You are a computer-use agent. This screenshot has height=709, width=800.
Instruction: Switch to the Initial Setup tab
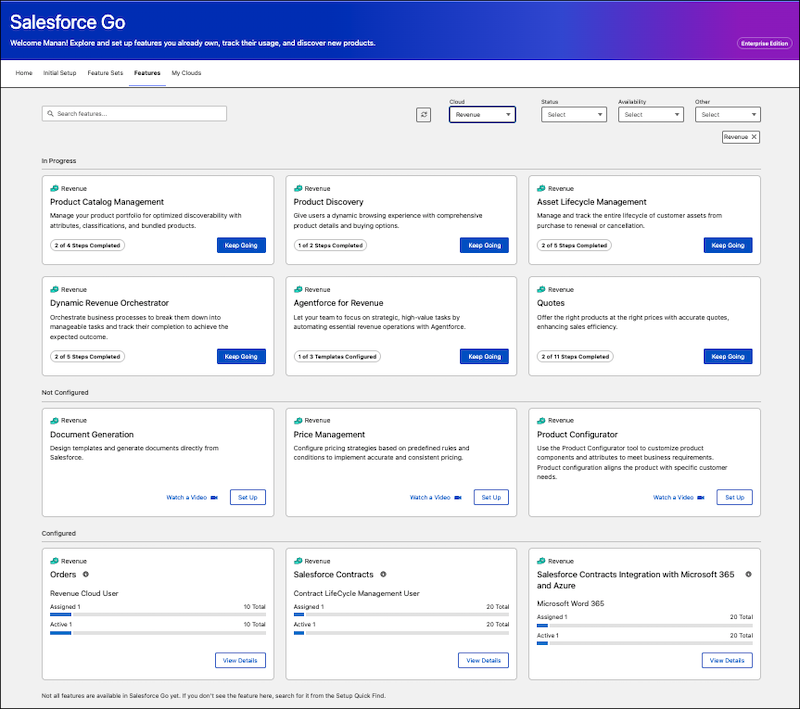(x=60, y=73)
